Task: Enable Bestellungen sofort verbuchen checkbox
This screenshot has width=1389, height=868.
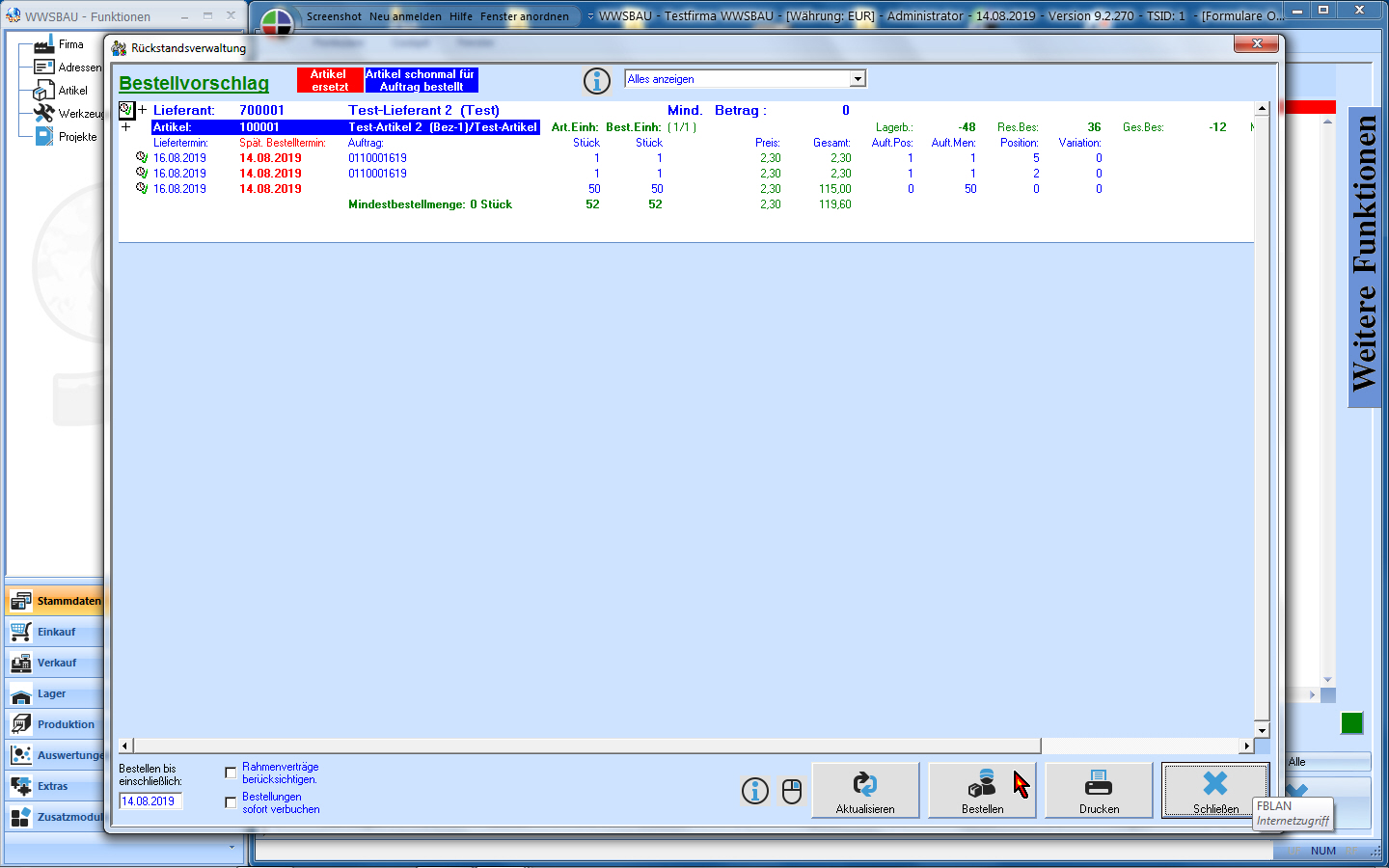Action: [x=231, y=802]
